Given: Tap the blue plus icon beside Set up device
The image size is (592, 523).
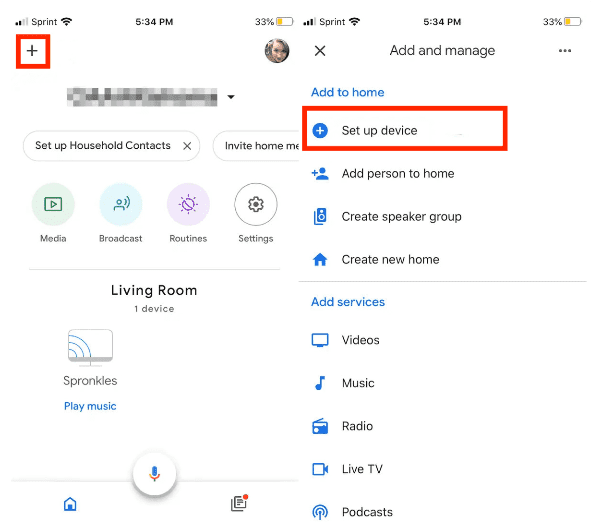Looking at the screenshot, I should pyautogui.click(x=320, y=131).
